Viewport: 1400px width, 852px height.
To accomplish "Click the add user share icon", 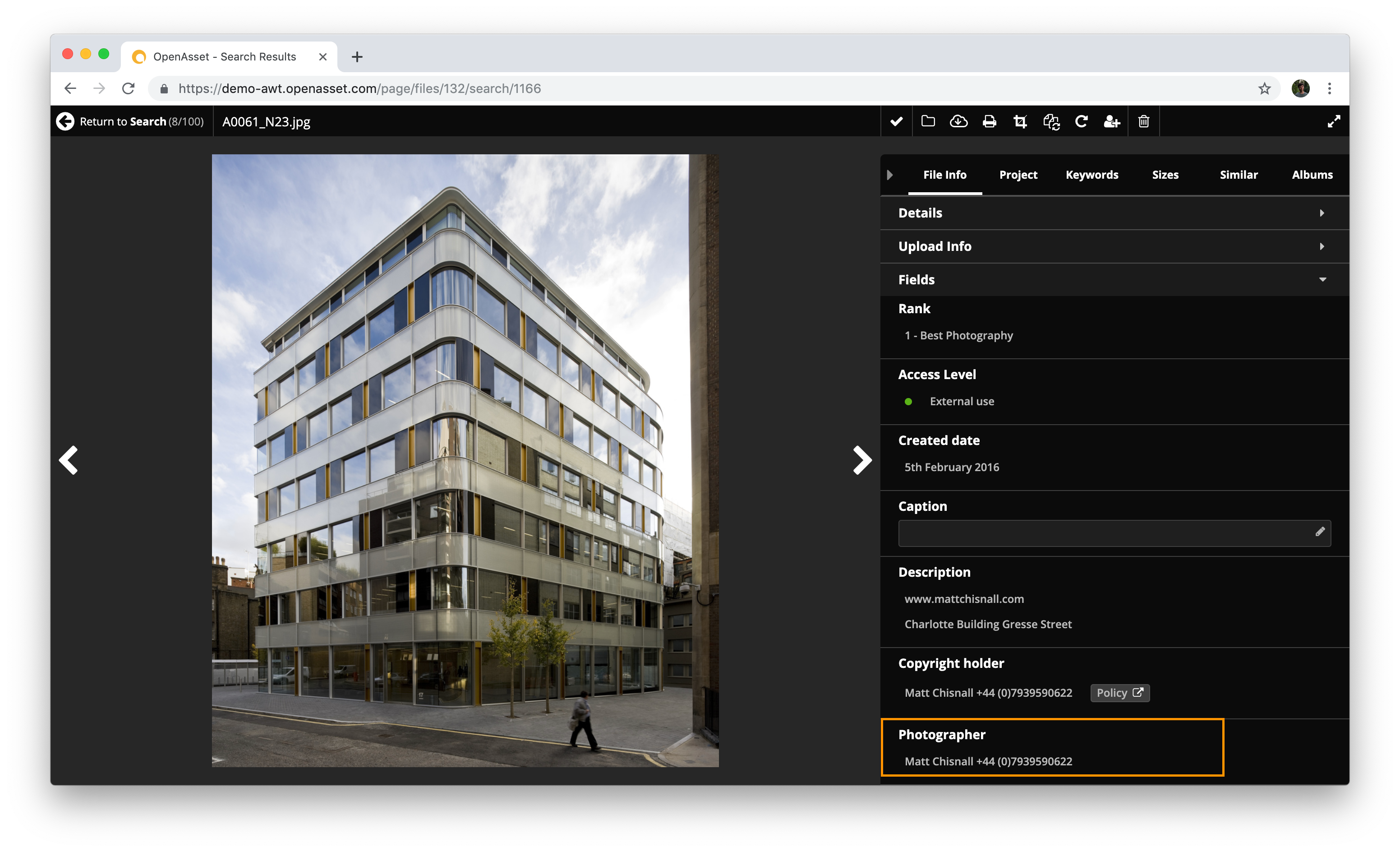I will (1111, 122).
